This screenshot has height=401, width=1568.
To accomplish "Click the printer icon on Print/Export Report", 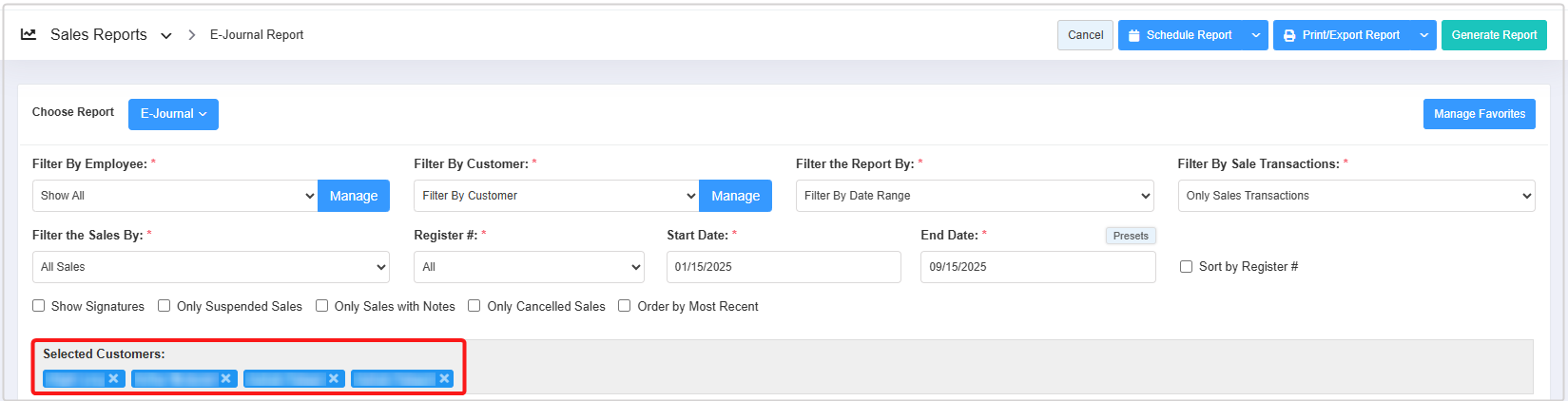I will [x=1289, y=35].
